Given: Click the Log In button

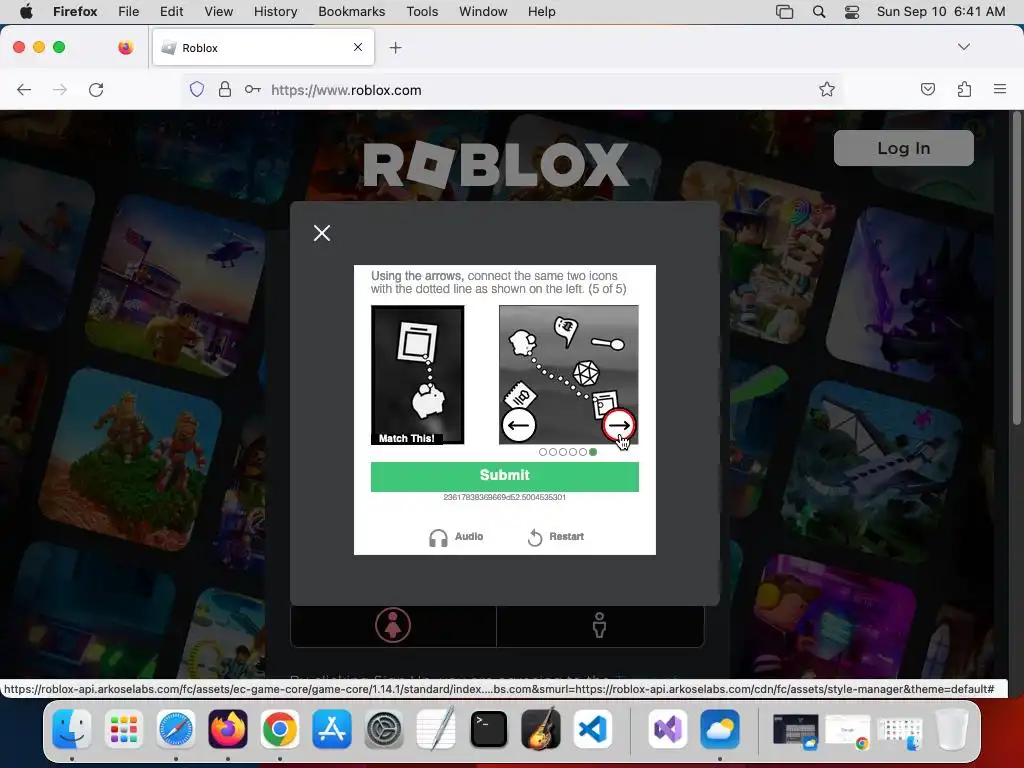Looking at the screenshot, I should 903,148.
